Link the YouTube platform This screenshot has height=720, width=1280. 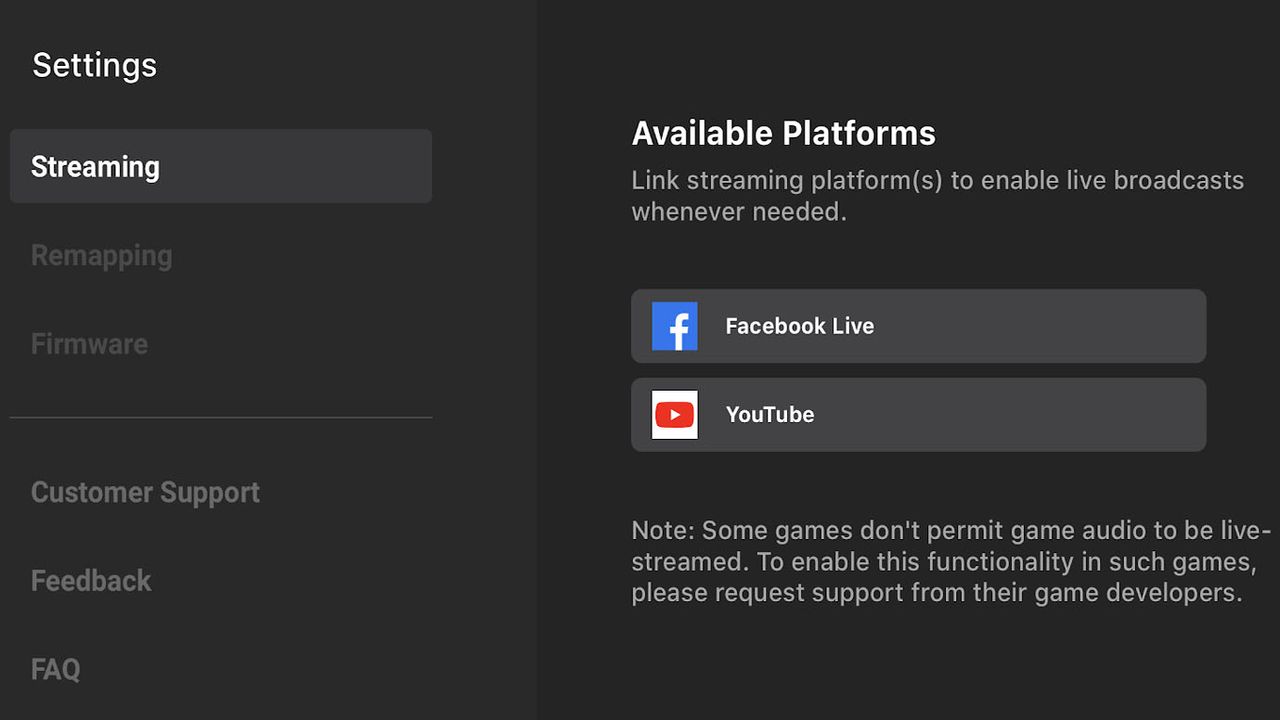(918, 414)
